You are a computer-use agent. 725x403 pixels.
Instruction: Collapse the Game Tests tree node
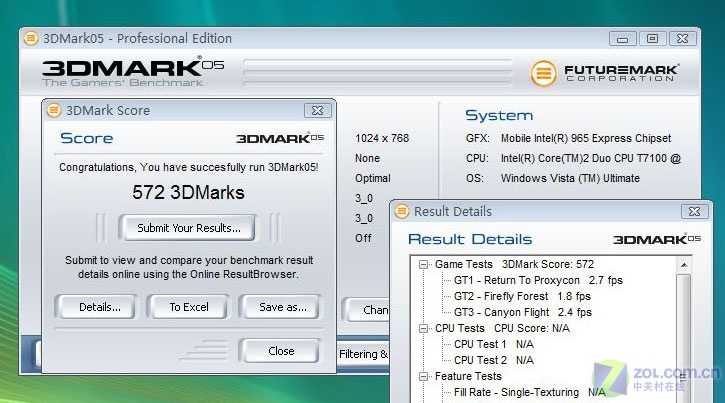coord(423,265)
